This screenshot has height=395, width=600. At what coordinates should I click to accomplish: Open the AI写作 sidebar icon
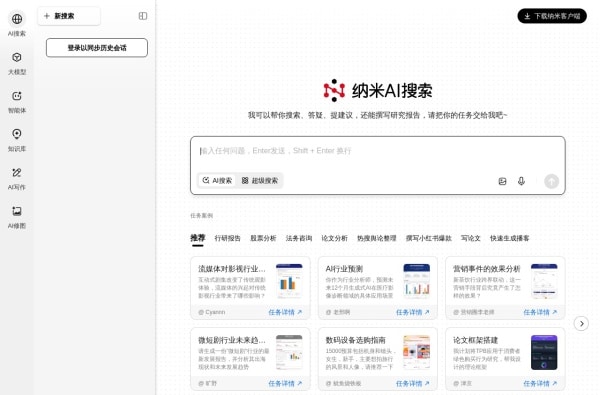point(17,173)
